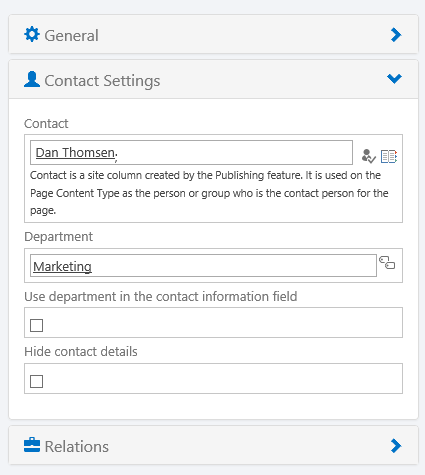Click the General gear icon
Viewport: 425px width, 475px height.
pyautogui.click(x=32, y=34)
